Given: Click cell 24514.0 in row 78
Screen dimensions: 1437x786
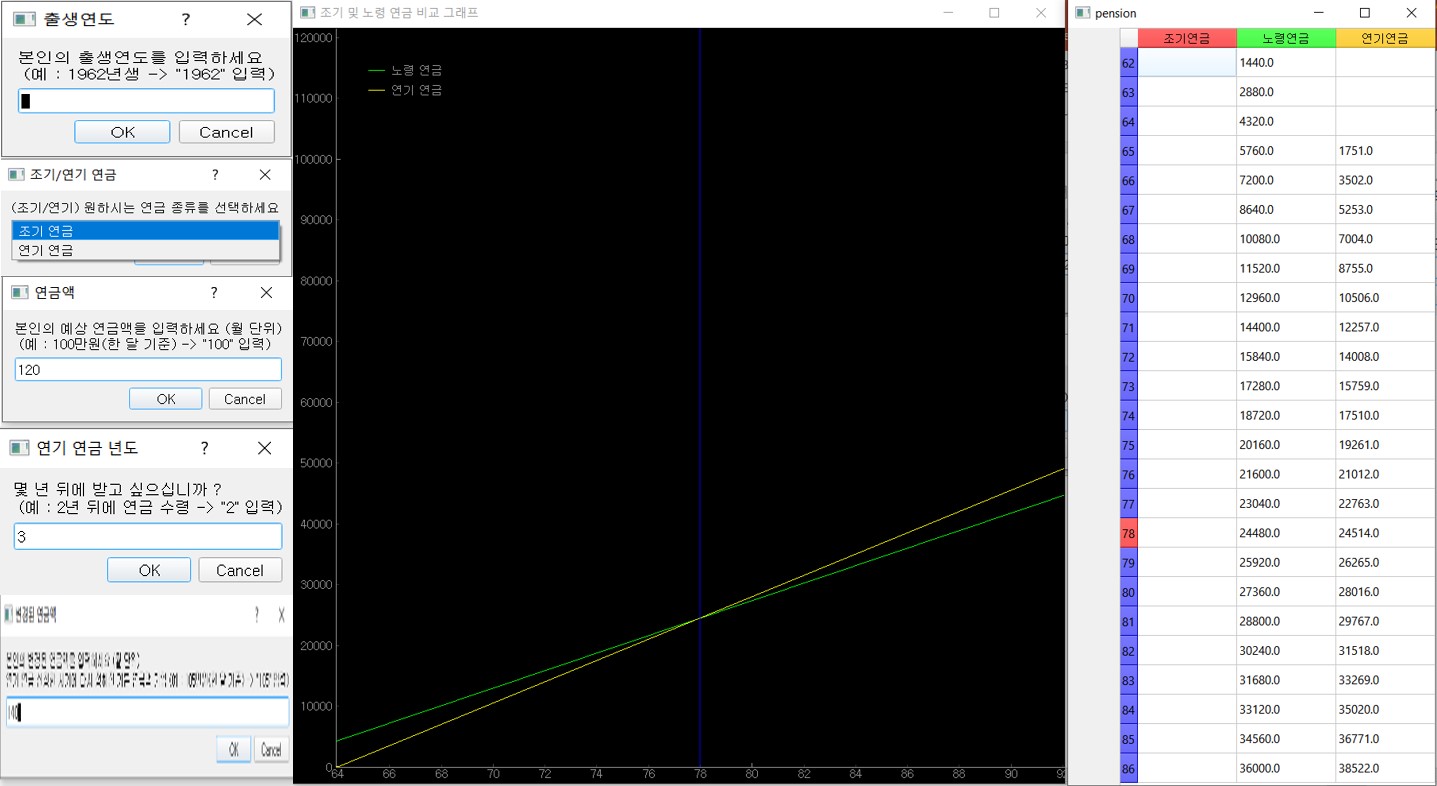Looking at the screenshot, I should [x=1385, y=533].
